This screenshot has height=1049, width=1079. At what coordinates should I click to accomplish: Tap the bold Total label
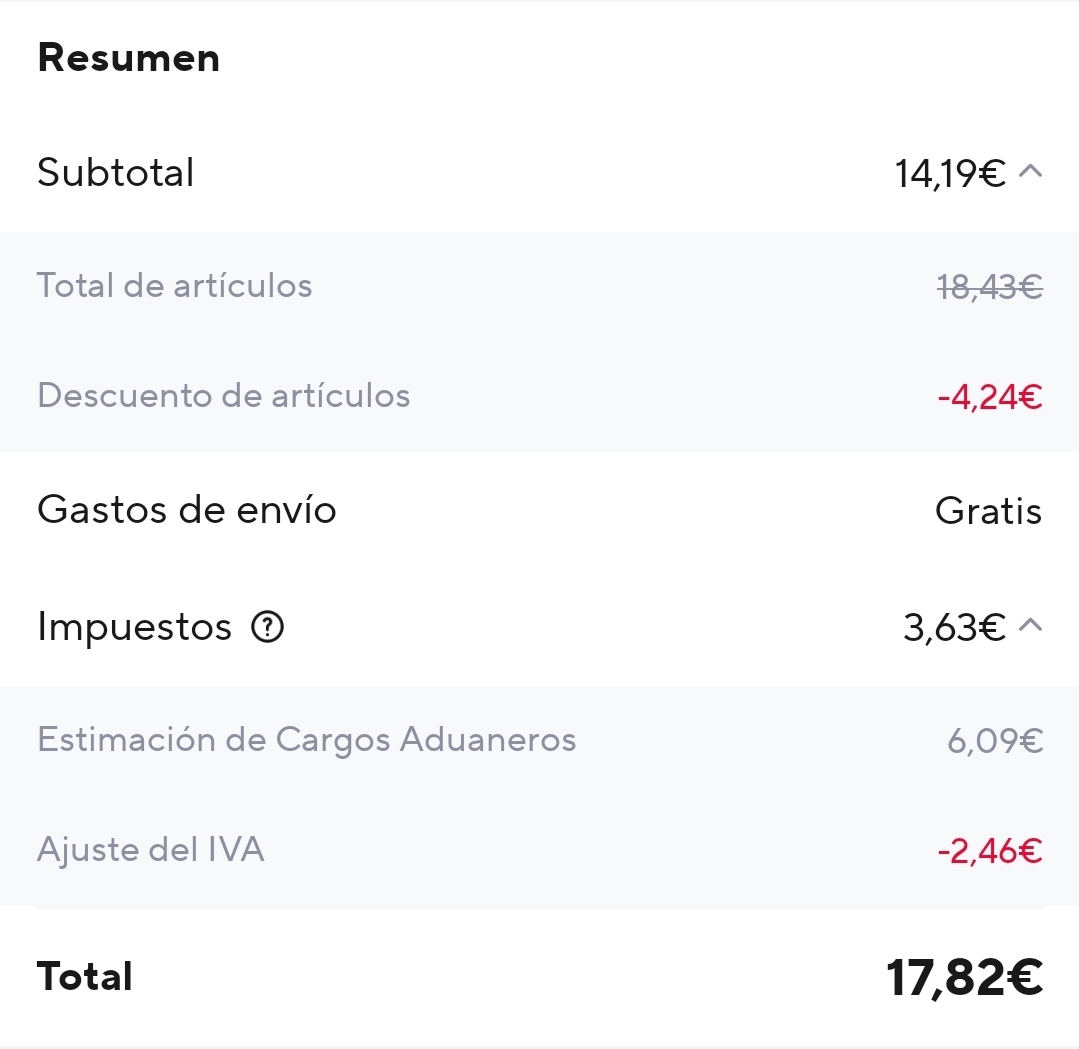[x=85, y=976]
